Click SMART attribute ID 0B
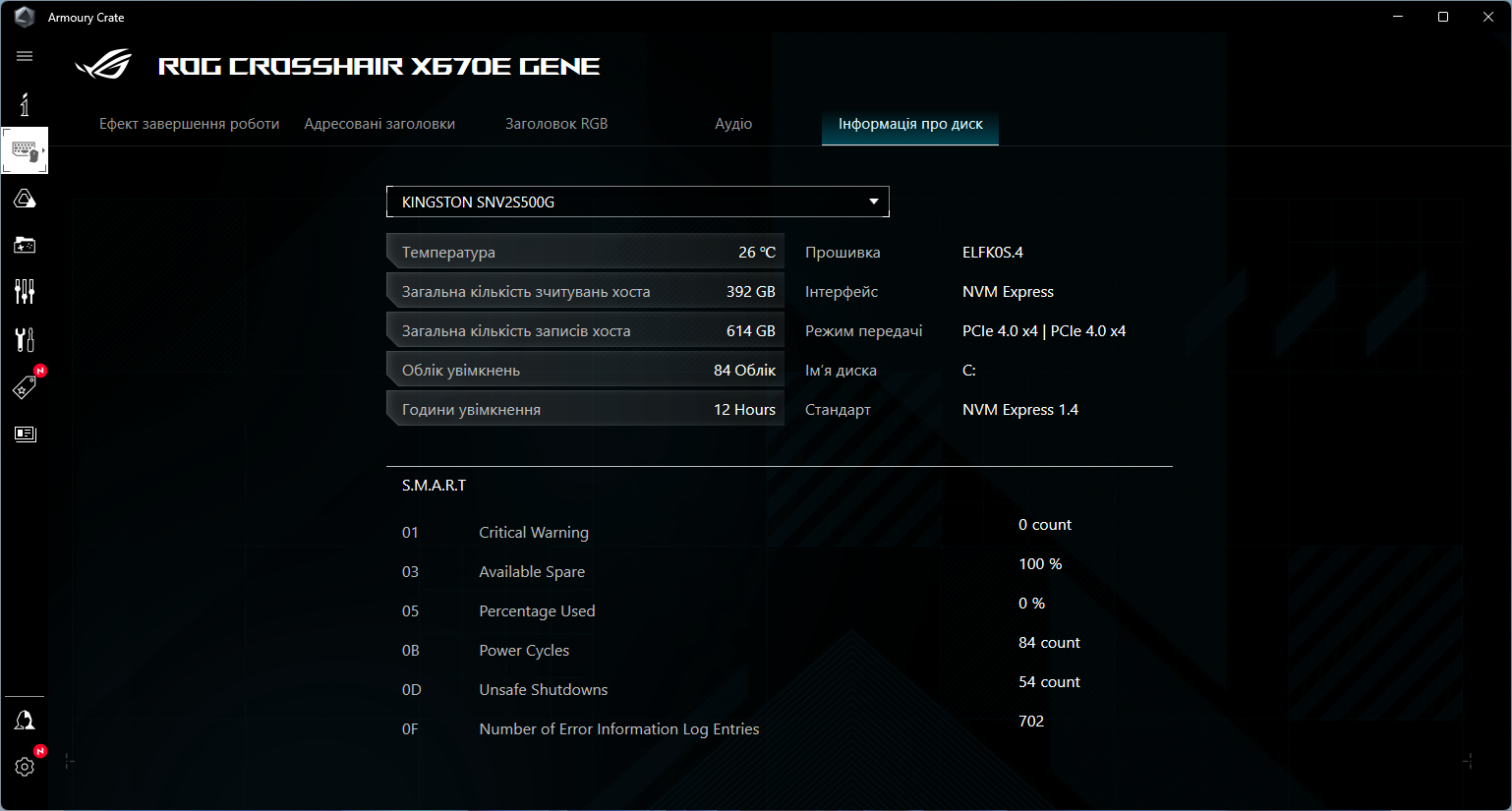The height and width of the screenshot is (811, 1512). pos(411,651)
